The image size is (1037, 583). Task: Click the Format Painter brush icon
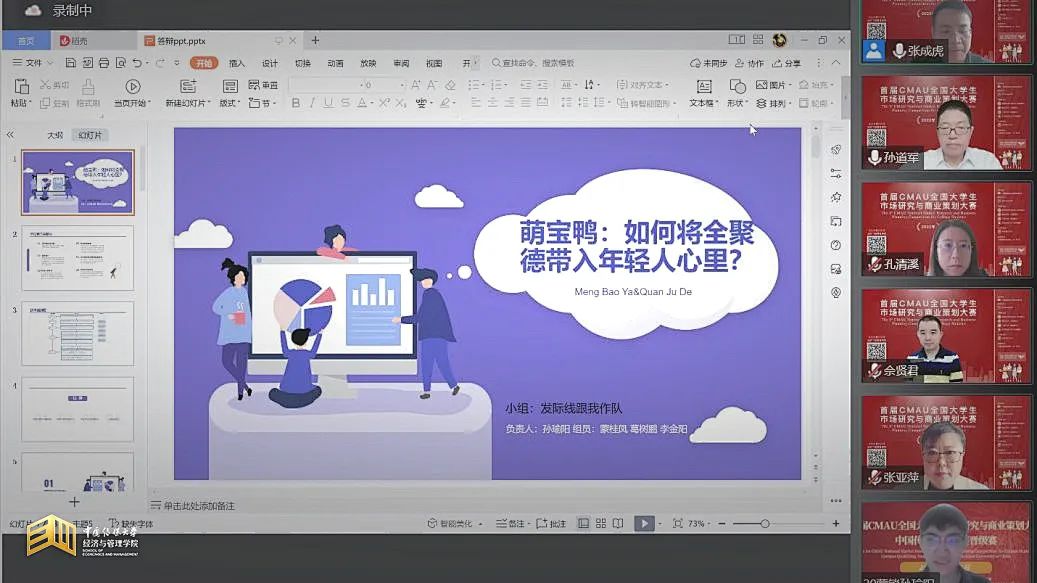coord(88,87)
